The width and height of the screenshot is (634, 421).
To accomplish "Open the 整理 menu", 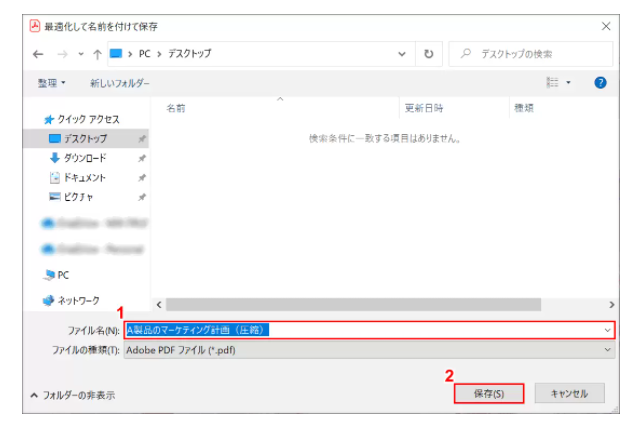I will [51, 83].
